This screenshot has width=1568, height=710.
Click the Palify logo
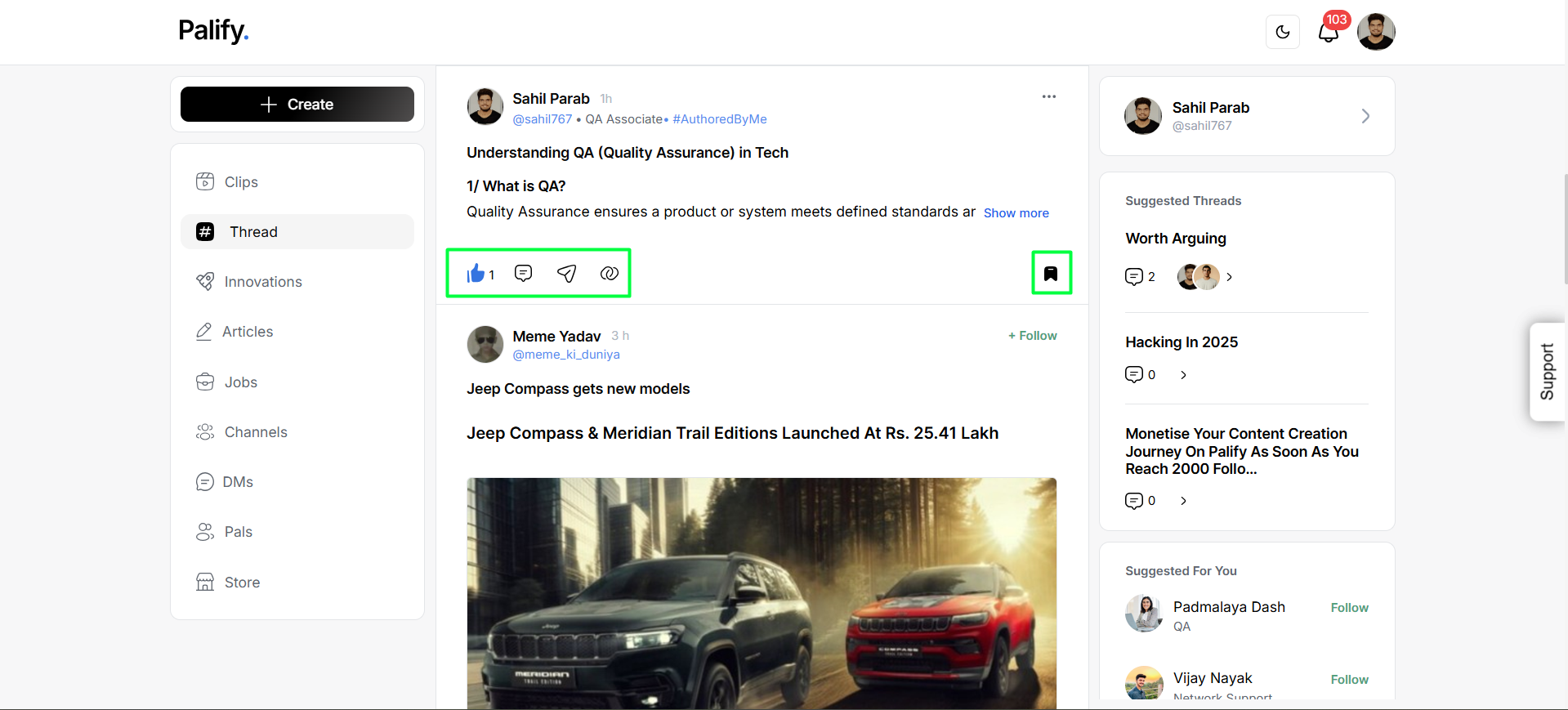tap(213, 30)
